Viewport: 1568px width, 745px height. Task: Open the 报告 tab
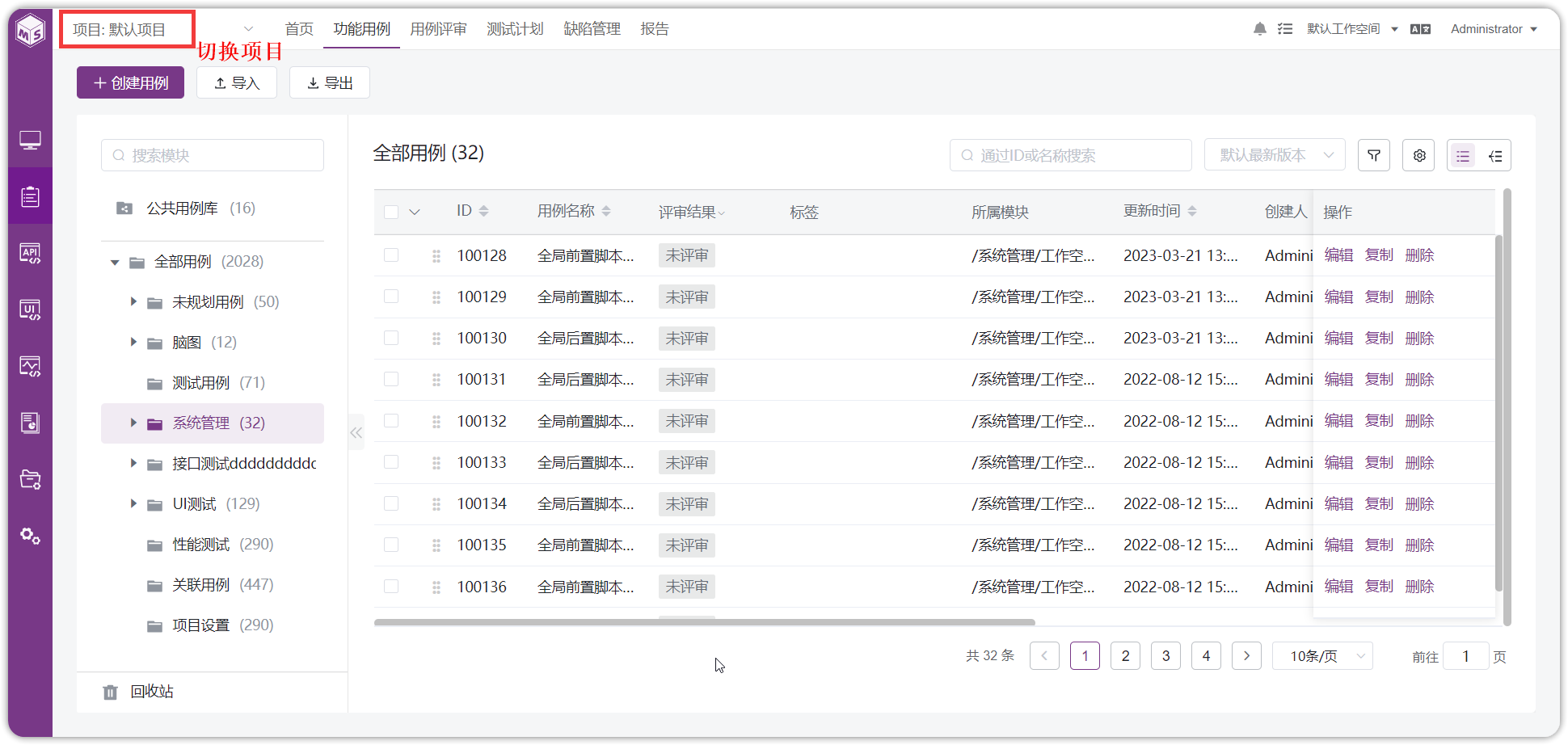click(x=654, y=29)
